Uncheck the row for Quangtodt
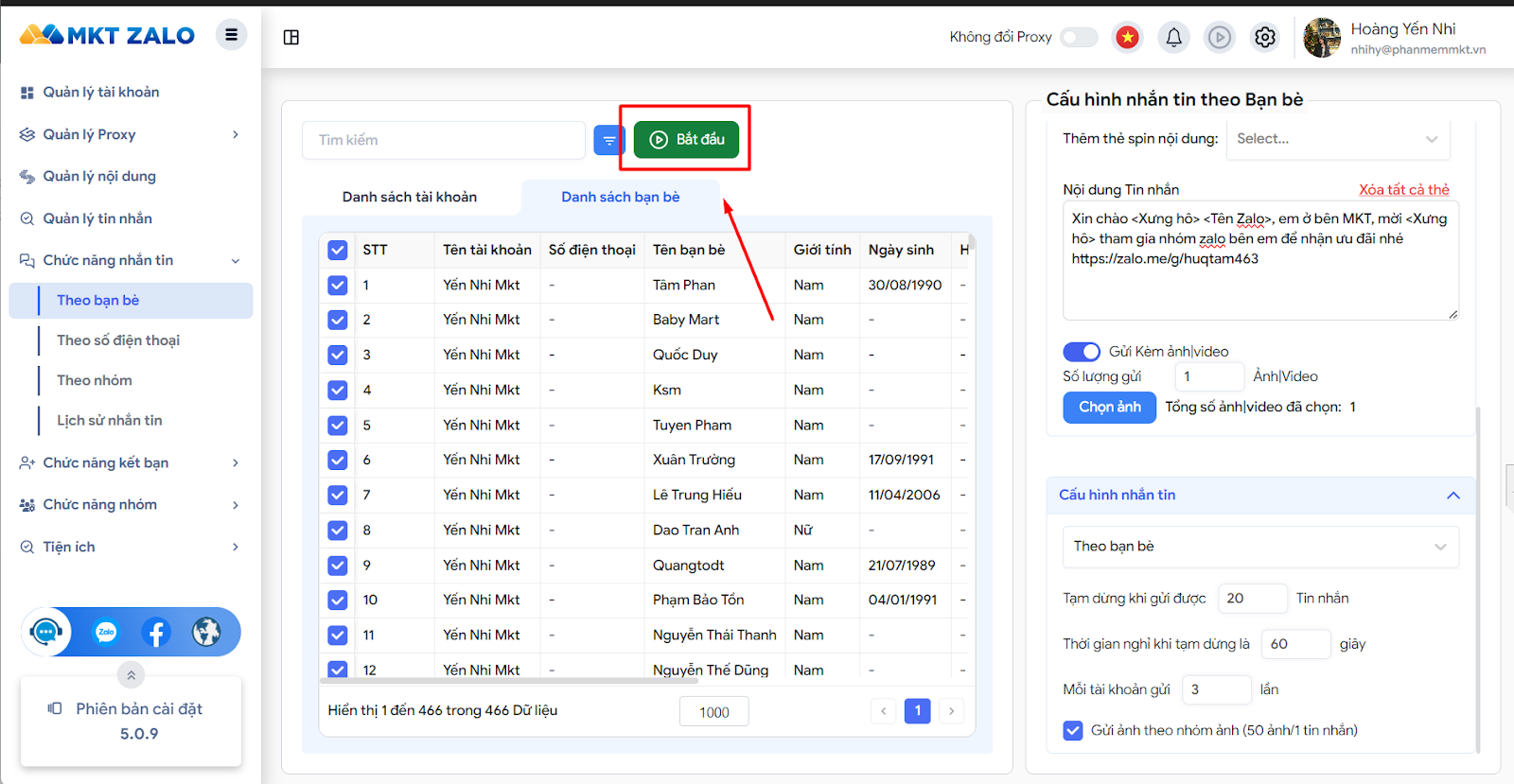Screen dimensions: 1514x784 pyautogui.click(x=338, y=566)
